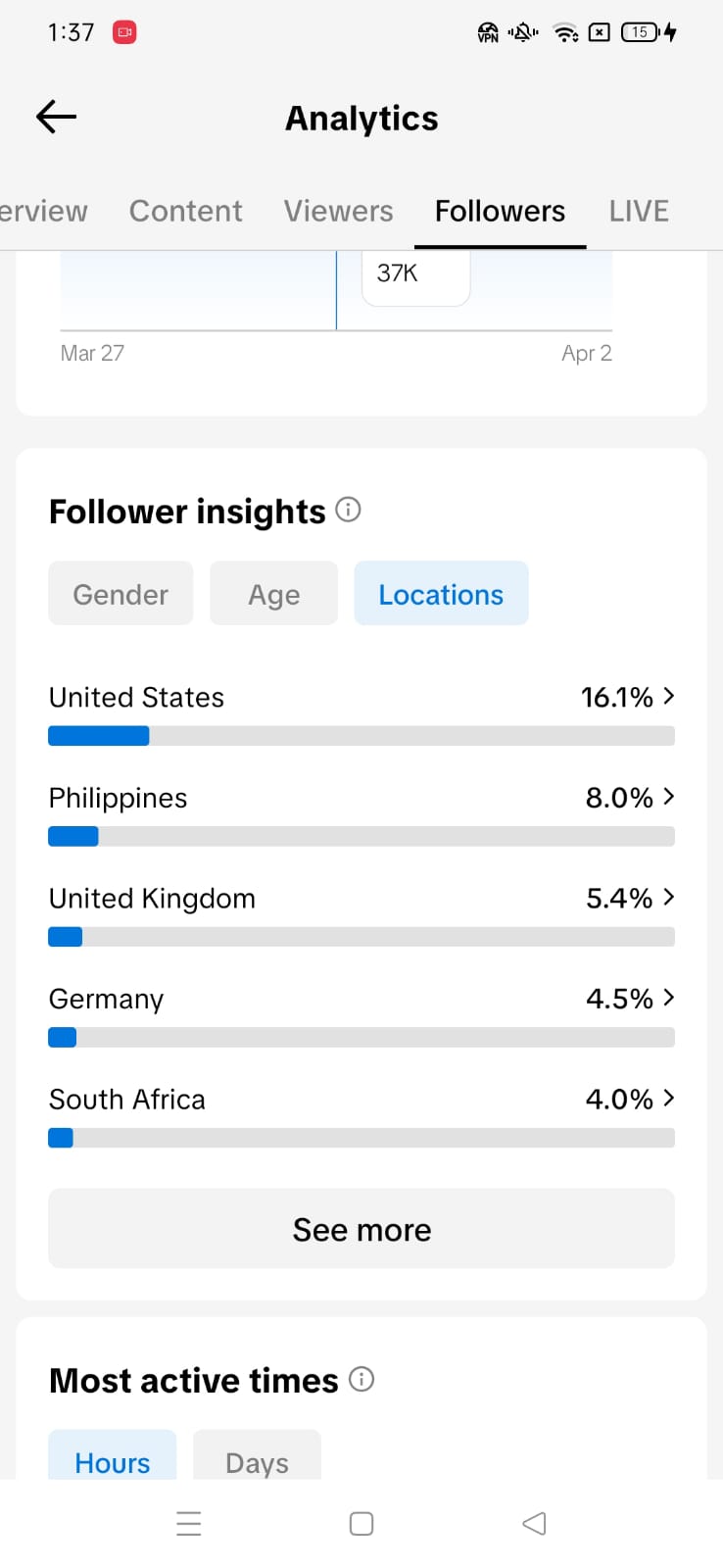Image resolution: width=723 pixels, height=1568 pixels.
Task: Tap the VPN status bar icon
Action: [x=488, y=32]
